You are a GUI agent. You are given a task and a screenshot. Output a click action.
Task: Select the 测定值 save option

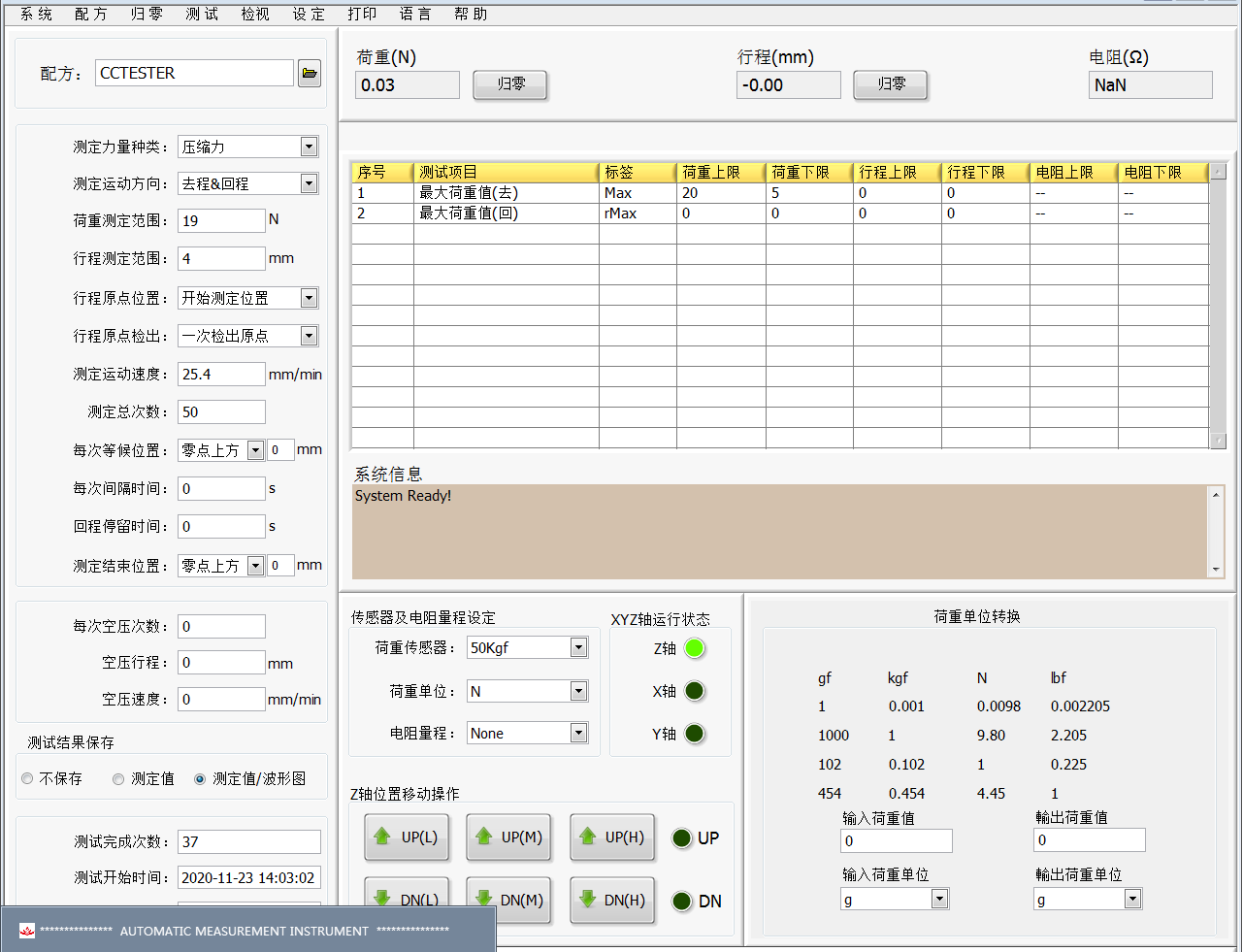click(x=118, y=778)
